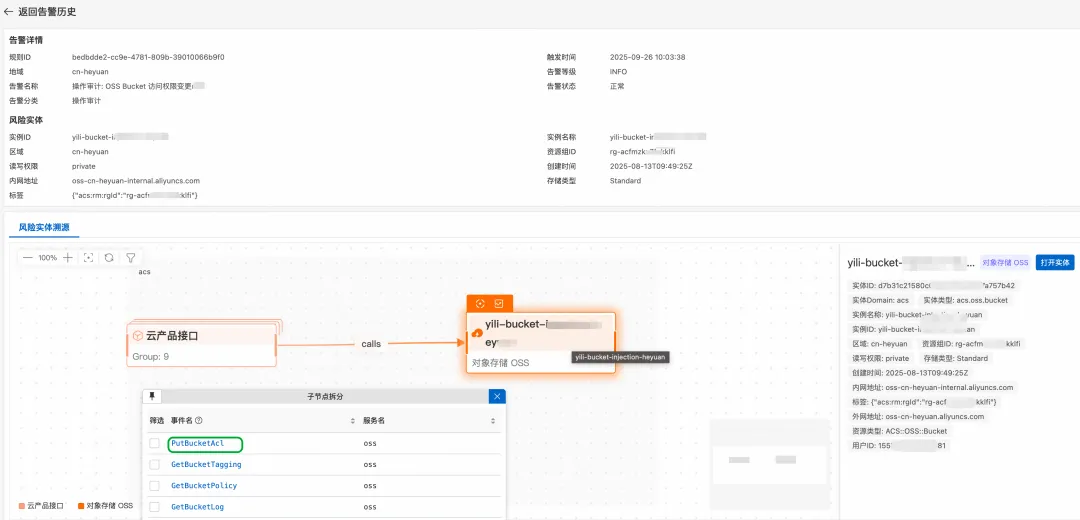Viewport: 1080px width, 520px height.
Task: Show help for 事件名 column
Action: pos(198,420)
